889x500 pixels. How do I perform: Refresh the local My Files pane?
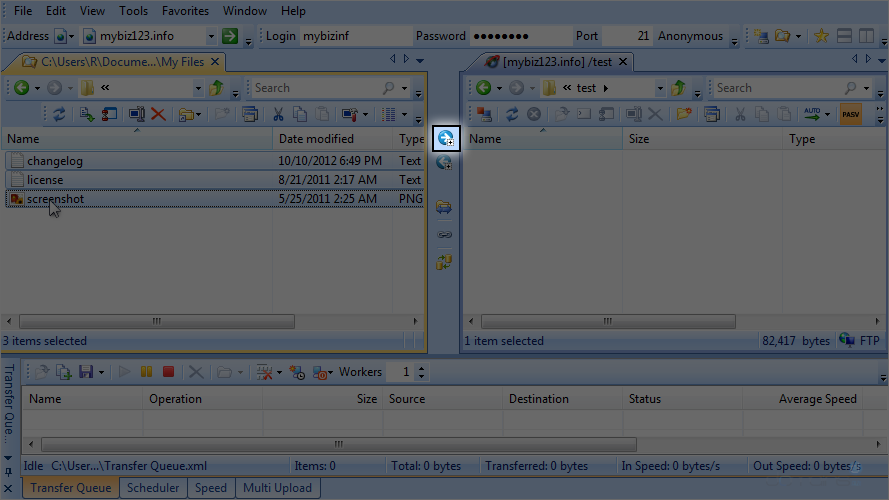tap(59, 115)
